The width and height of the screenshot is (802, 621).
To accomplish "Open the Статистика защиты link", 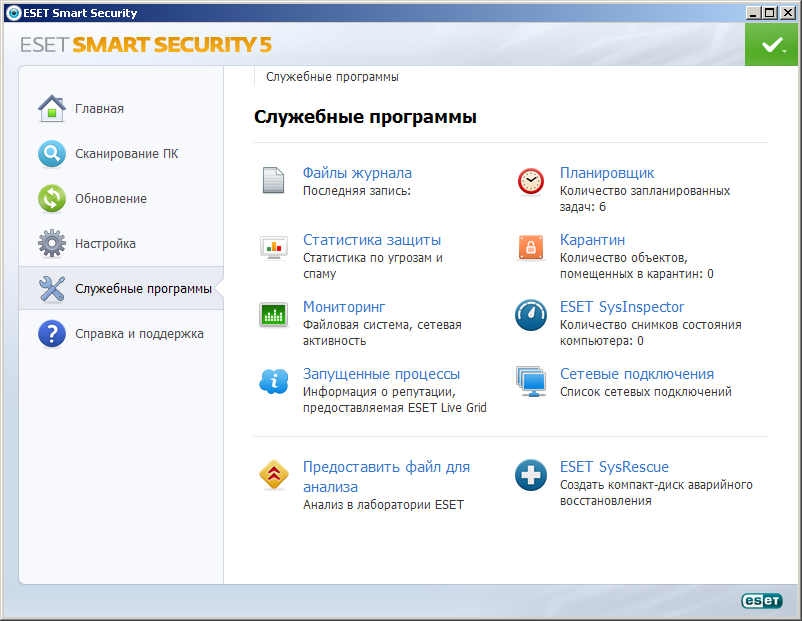I will click(x=372, y=240).
